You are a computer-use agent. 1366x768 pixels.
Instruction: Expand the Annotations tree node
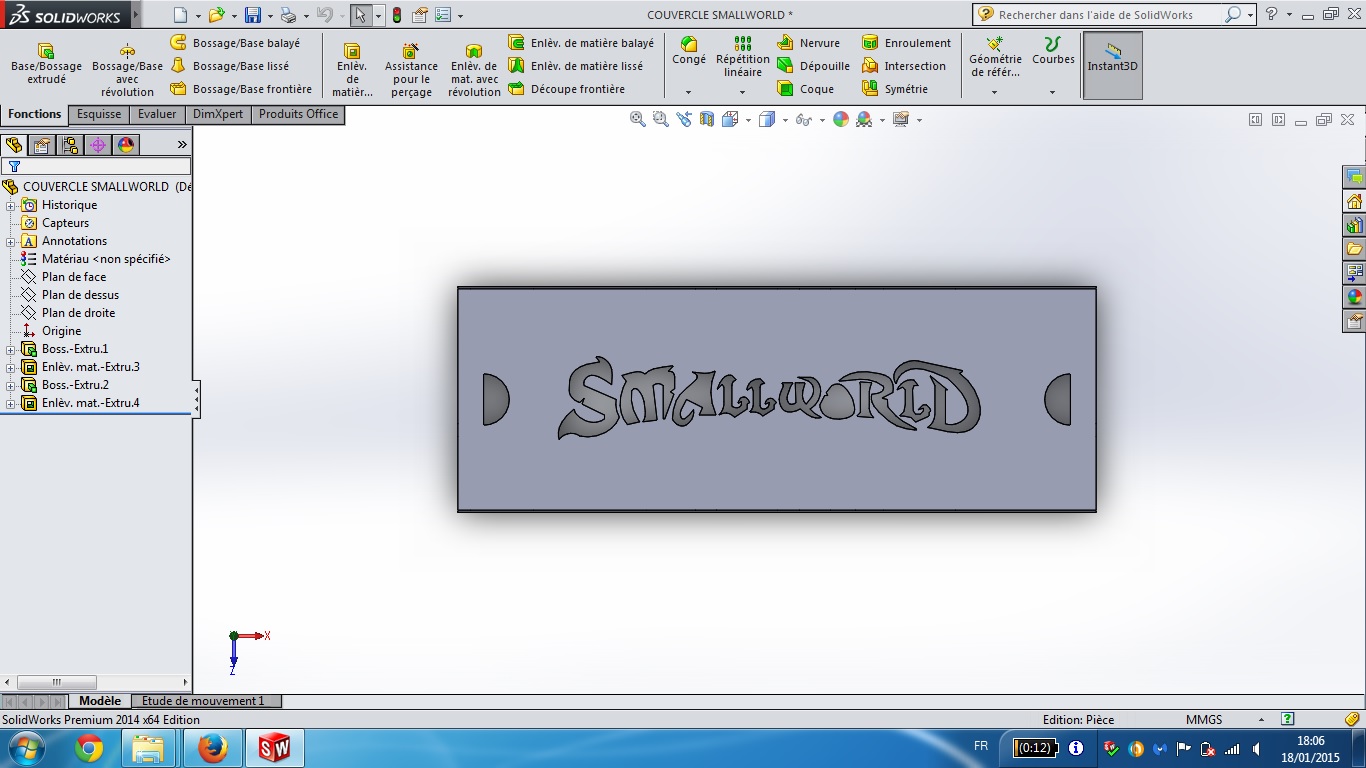point(11,241)
